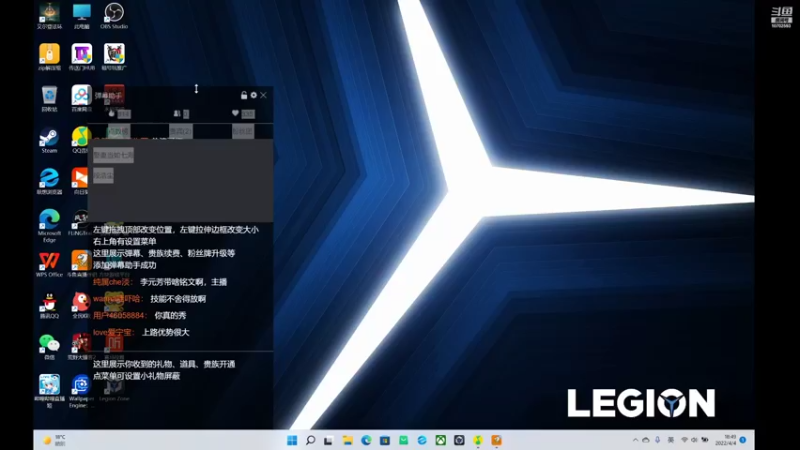800x450 pixels.
Task: Click the username '用户46058884'
Action: tap(119, 315)
